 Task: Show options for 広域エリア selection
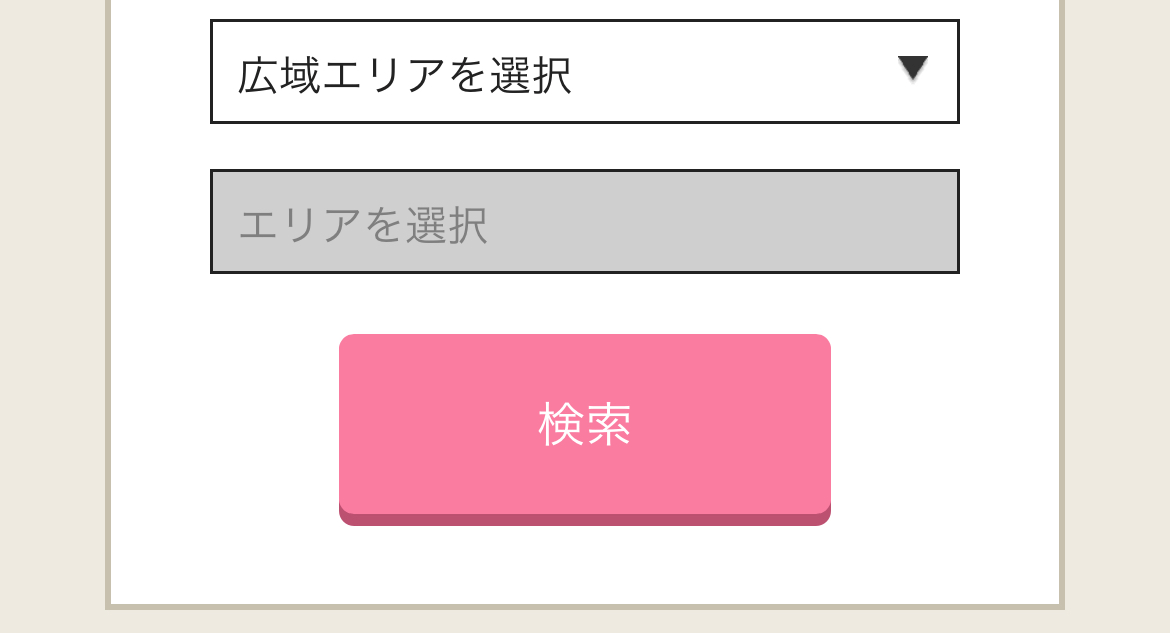(x=584, y=72)
